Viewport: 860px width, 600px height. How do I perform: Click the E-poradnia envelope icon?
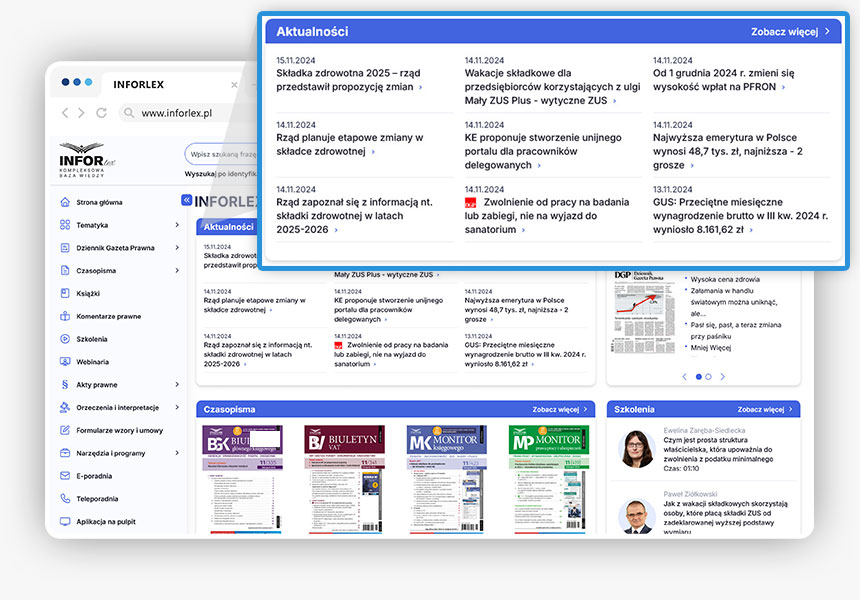point(65,476)
